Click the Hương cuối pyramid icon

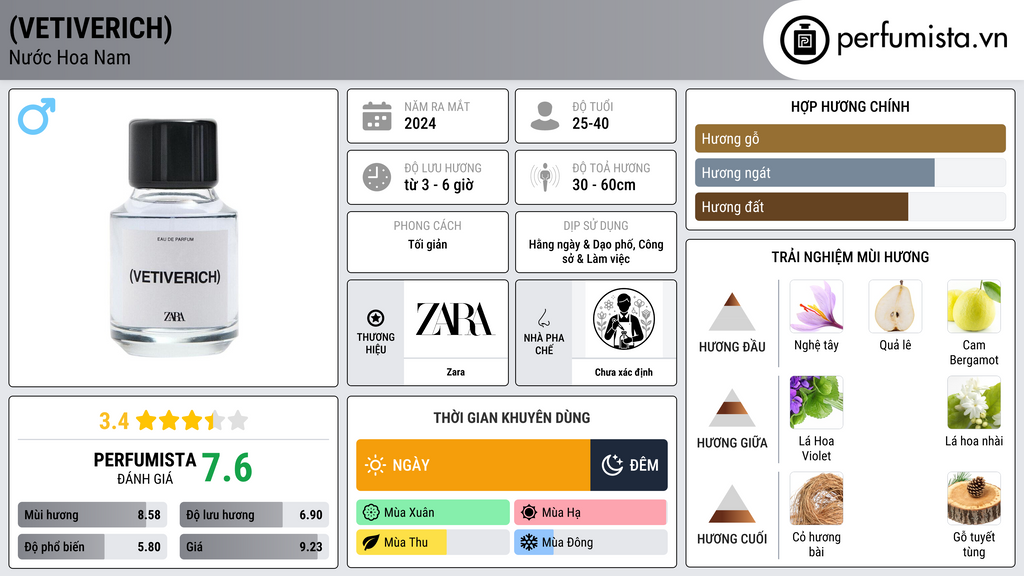(x=732, y=504)
